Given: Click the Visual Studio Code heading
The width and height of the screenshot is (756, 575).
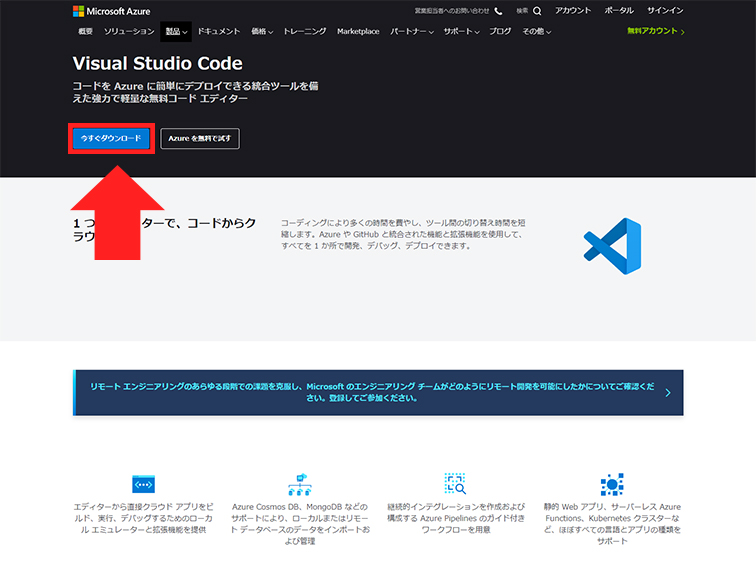Looking at the screenshot, I should [158, 64].
